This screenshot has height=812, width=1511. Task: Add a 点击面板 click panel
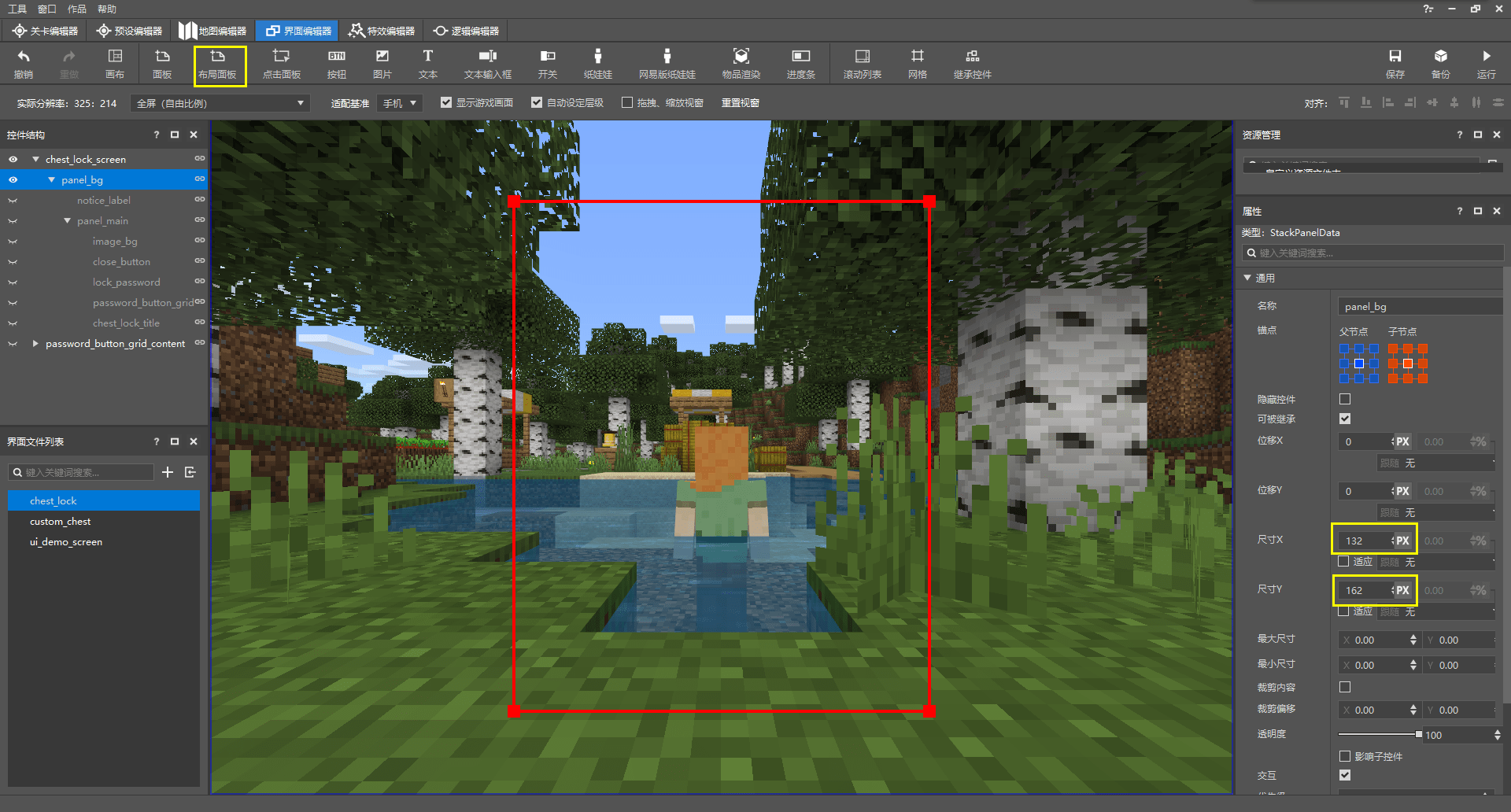[x=282, y=64]
